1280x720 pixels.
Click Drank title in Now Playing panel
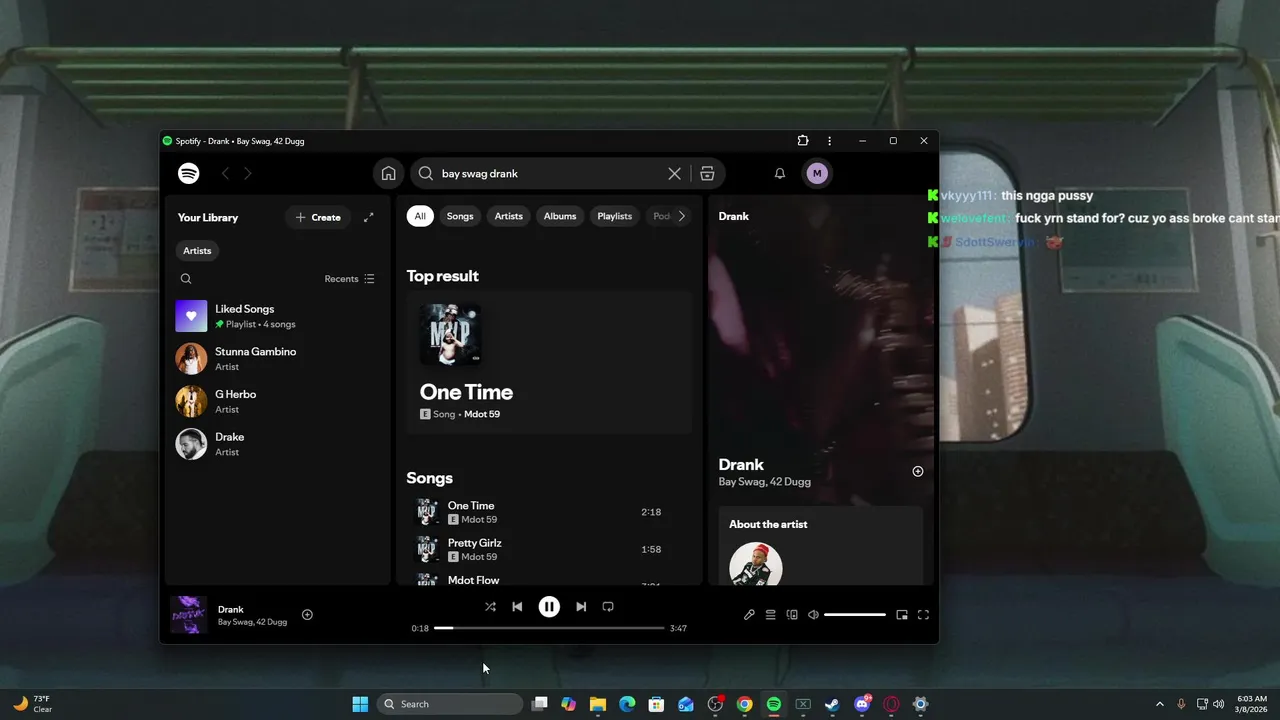(x=741, y=465)
